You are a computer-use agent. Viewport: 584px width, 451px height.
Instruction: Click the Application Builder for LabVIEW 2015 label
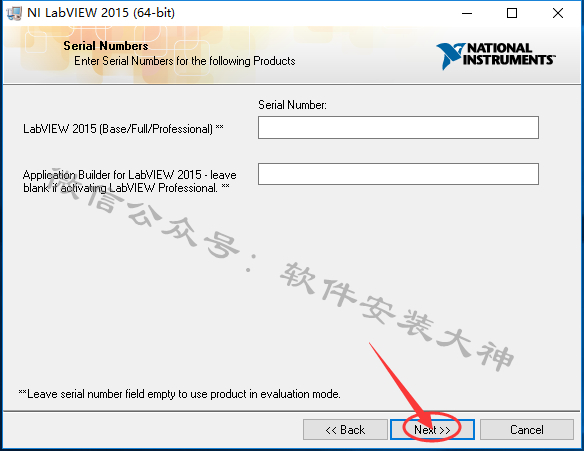130,181
